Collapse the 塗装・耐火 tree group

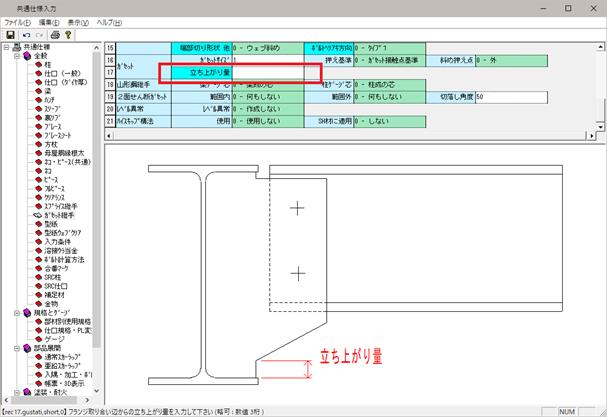tap(17, 392)
